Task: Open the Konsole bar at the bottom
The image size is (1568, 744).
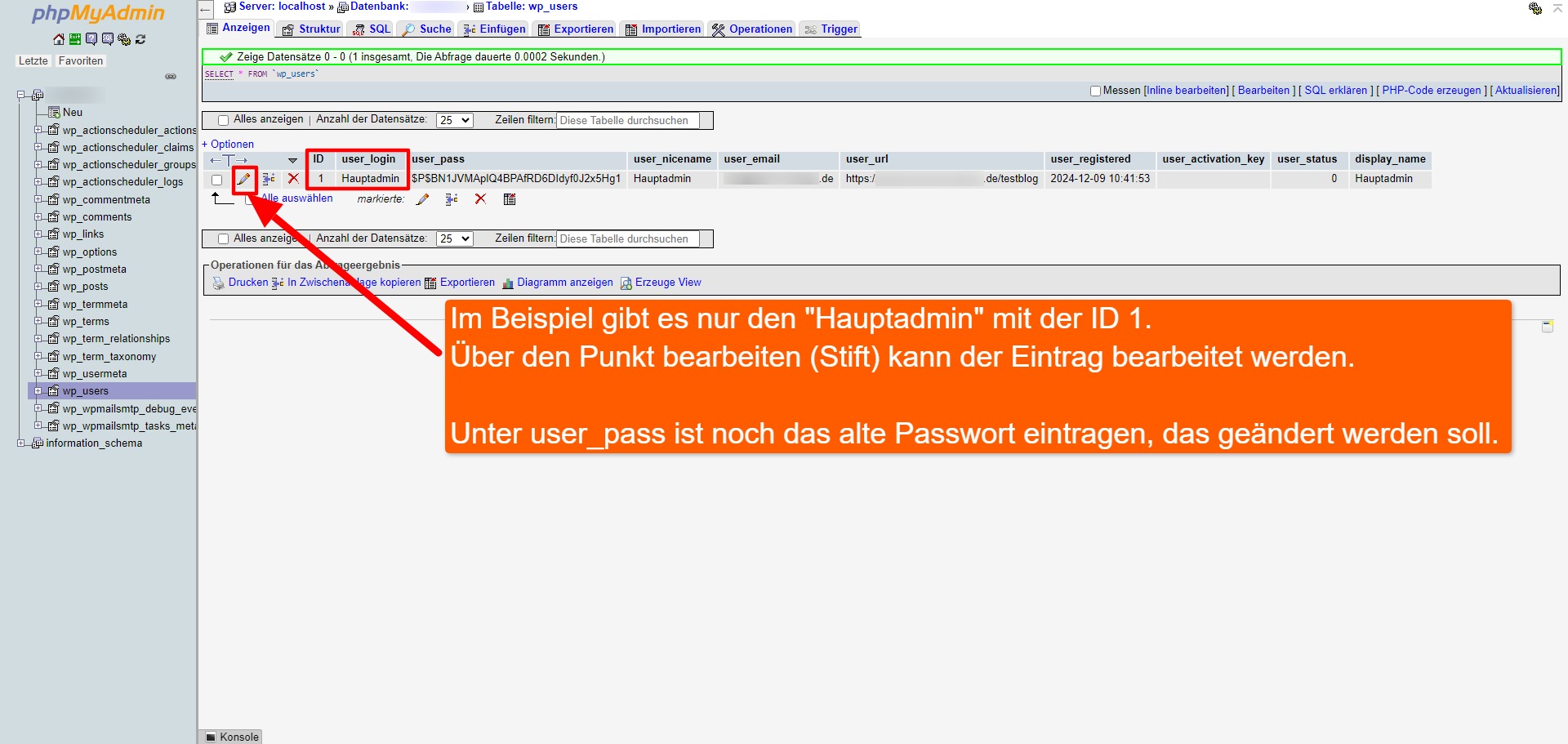Action: (232, 737)
